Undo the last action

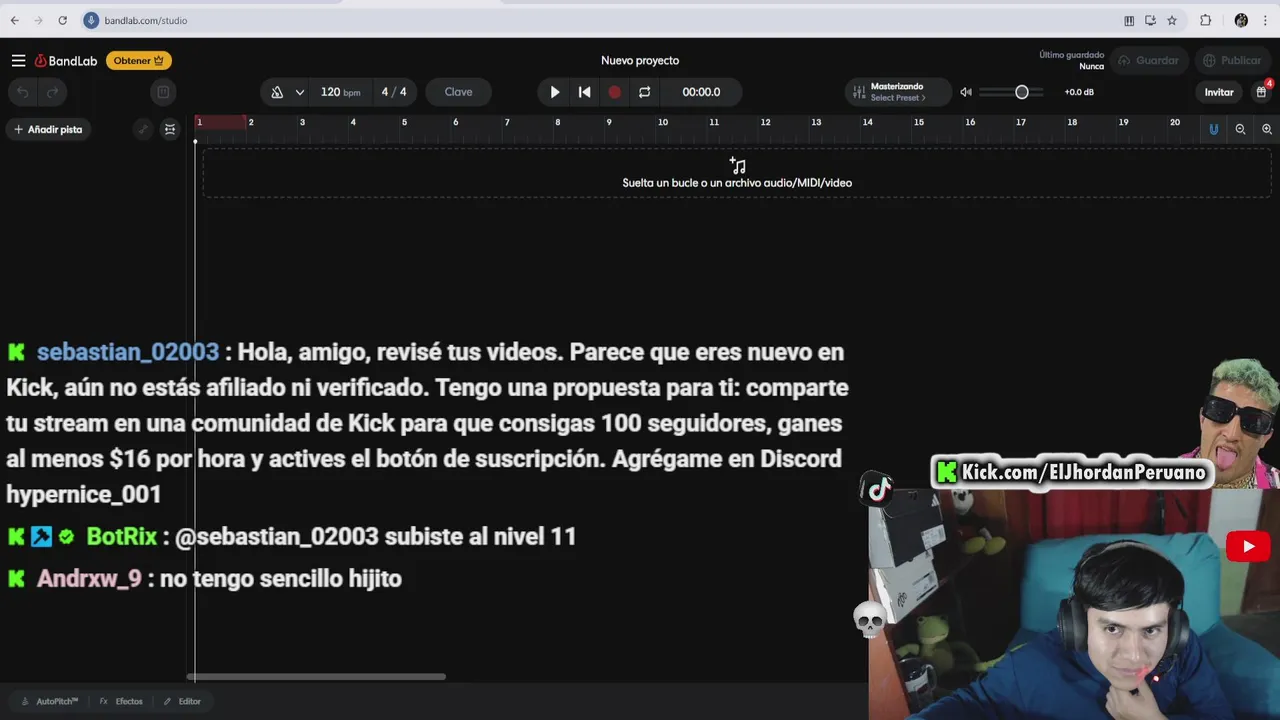[23, 92]
